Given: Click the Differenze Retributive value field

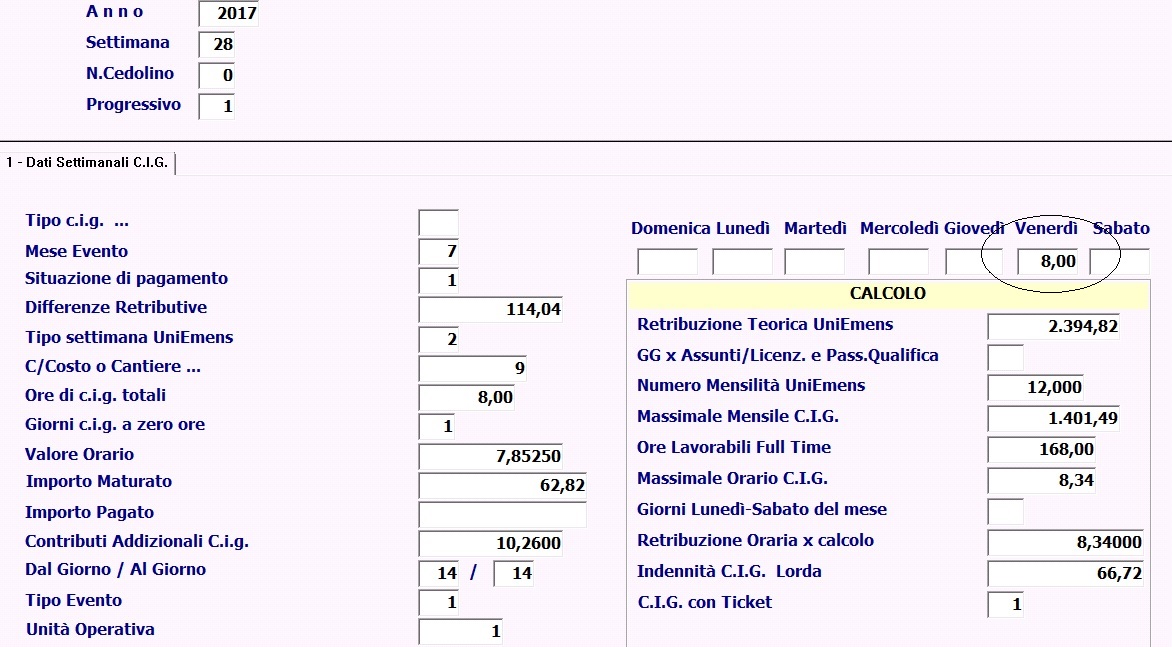Looking at the screenshot, I should (490, 310).
